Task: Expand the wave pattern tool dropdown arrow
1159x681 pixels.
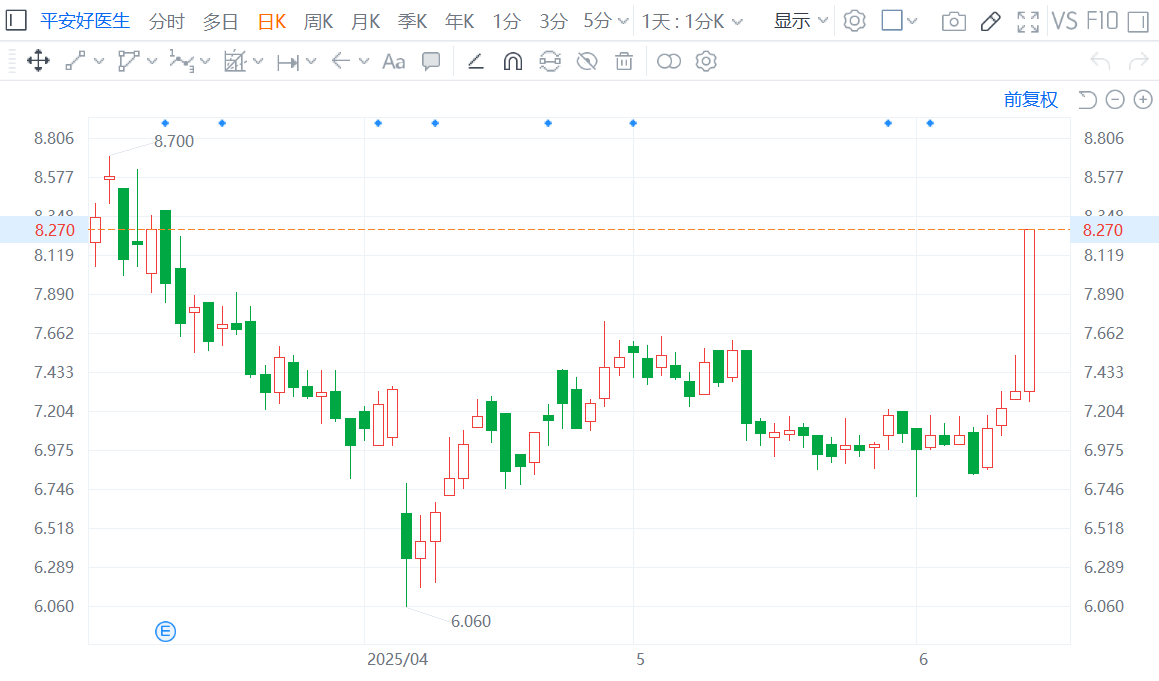Action: [x=205, y=61]
